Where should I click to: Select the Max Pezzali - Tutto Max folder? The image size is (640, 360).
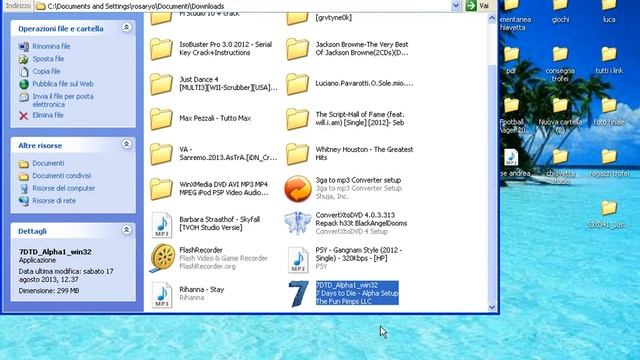pos(161,119)
